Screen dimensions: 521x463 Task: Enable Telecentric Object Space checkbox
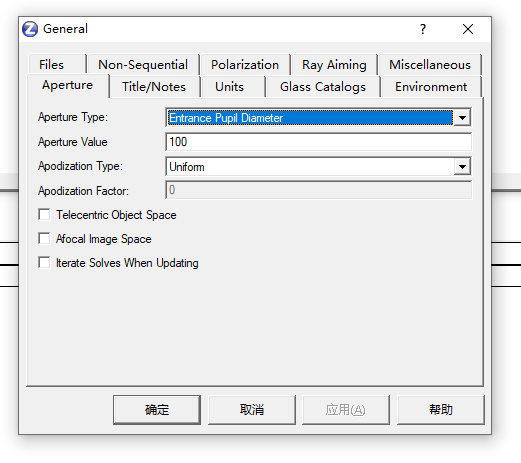(44, 215)
